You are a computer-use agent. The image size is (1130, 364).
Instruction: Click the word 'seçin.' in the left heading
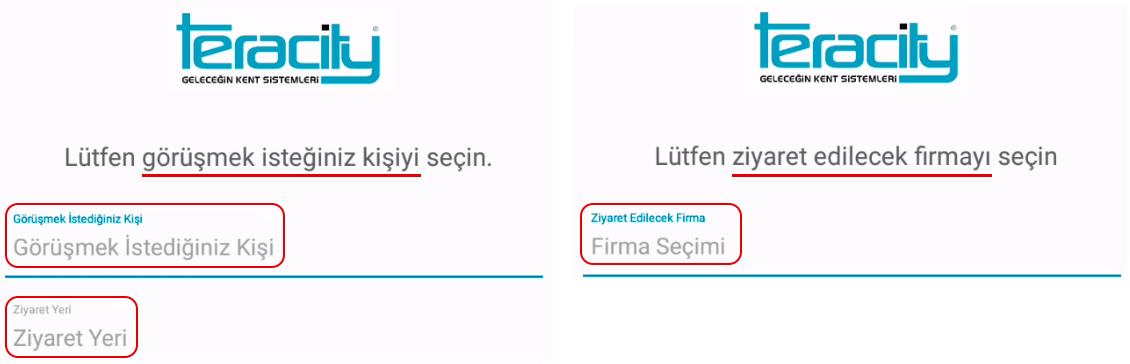(x=460, y=159)
